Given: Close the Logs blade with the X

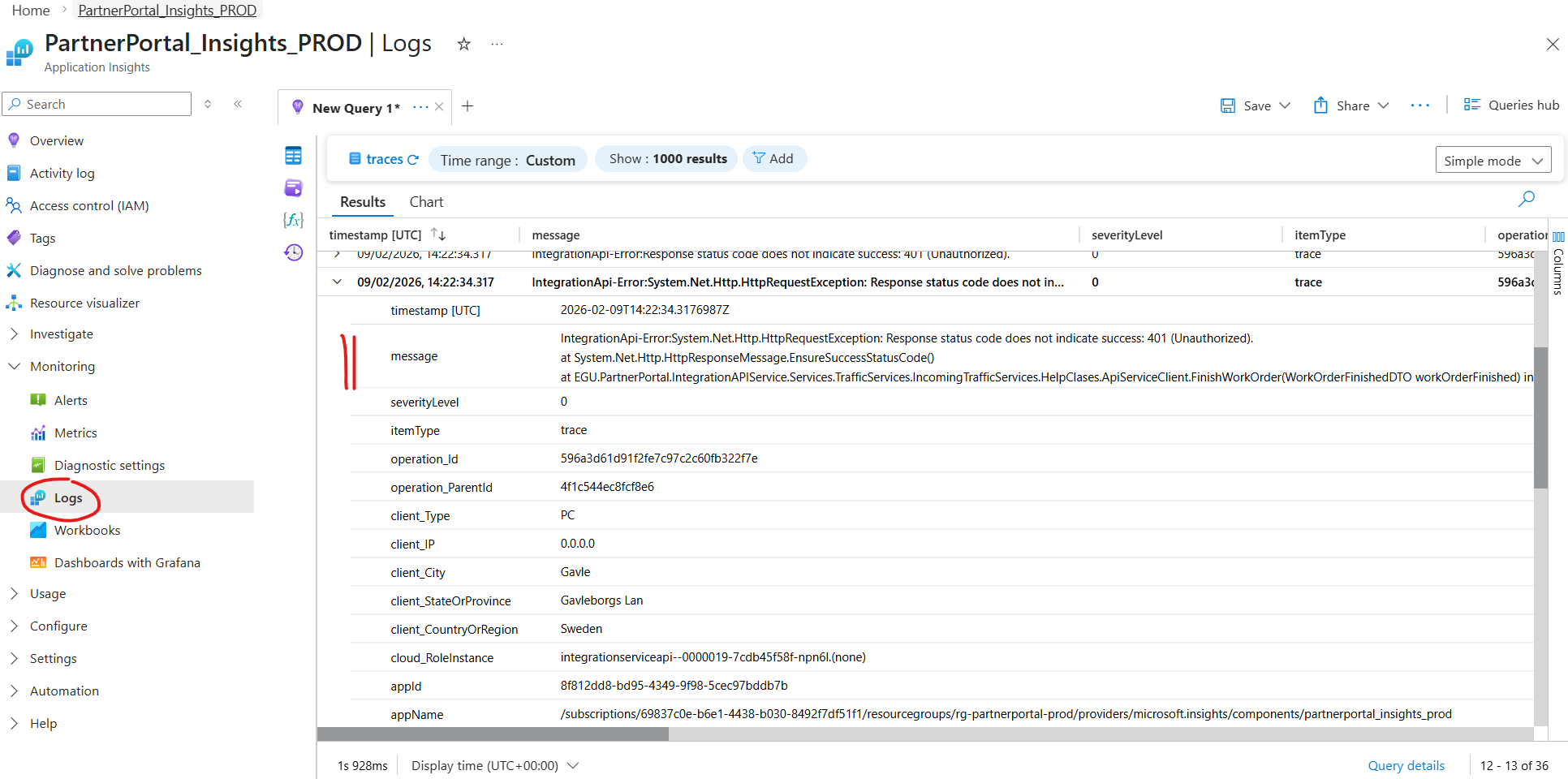Looking at the screenshot, I should pyautogui.click(x=1552, y=44).
